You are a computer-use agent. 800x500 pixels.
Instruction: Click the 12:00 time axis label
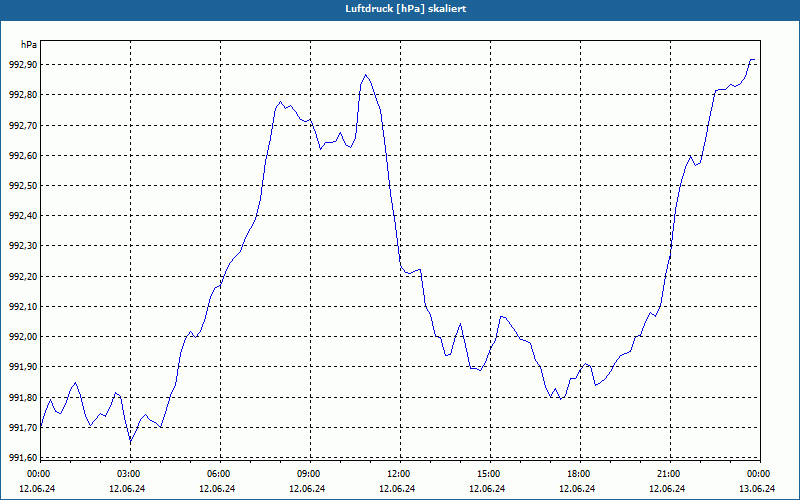click(400, 474)
